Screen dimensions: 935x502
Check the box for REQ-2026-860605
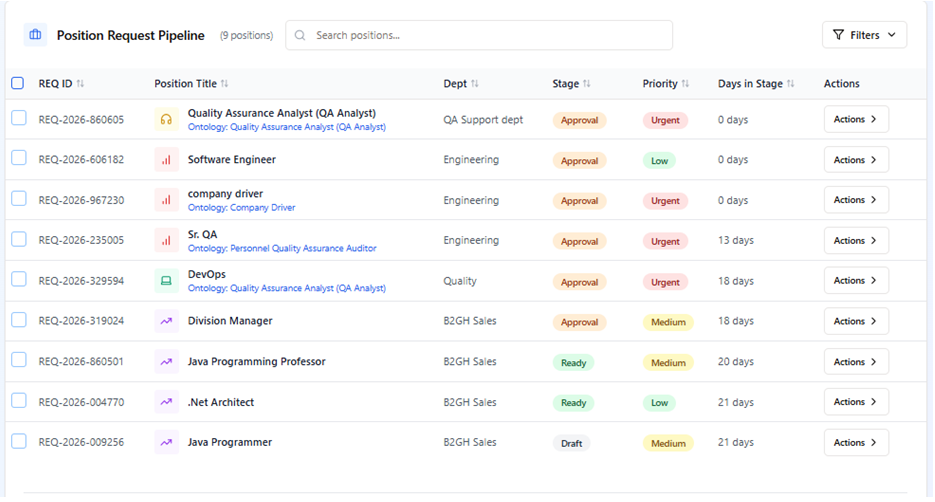click(19, 119)
